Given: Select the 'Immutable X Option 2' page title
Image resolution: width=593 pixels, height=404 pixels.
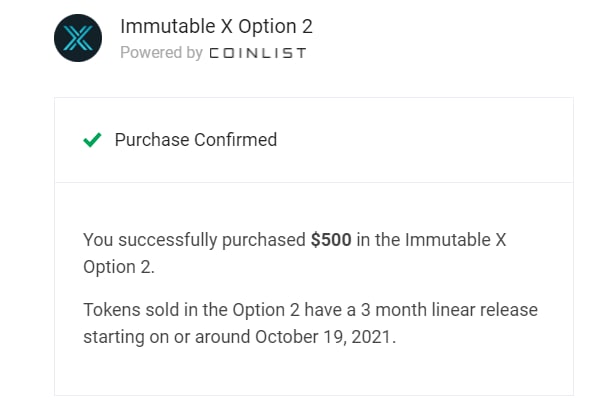Looking at the screenshot, I should pos(216,26).
